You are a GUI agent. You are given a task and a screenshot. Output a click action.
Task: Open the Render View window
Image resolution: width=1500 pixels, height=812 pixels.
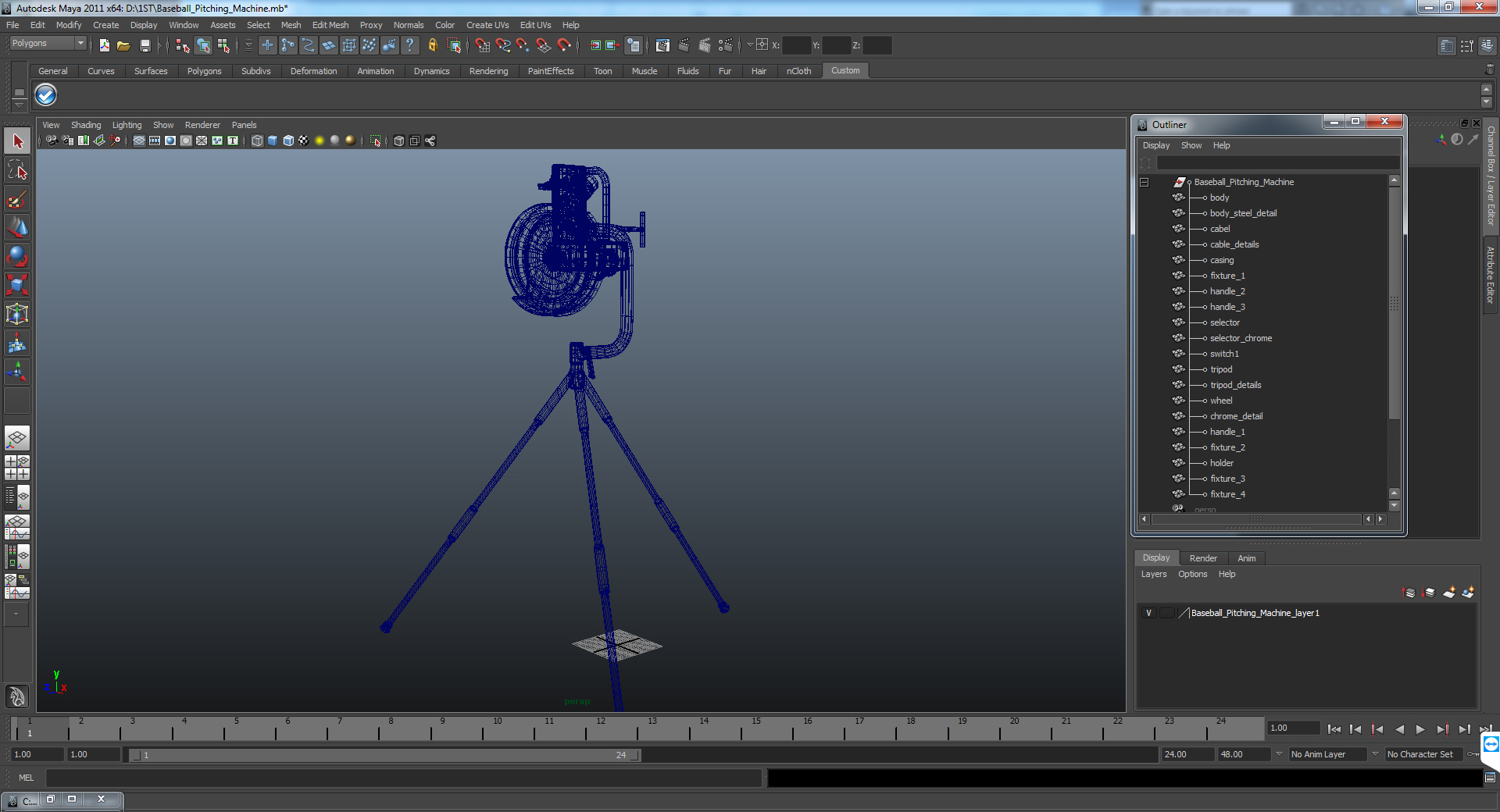[x=662, y=45]
